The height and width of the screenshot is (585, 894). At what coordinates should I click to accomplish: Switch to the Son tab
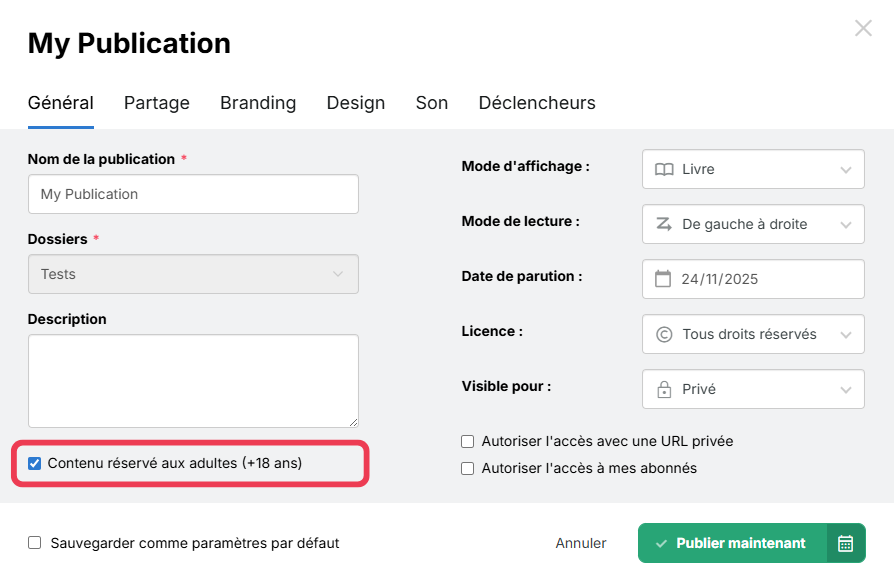click(x=432, y=103)
